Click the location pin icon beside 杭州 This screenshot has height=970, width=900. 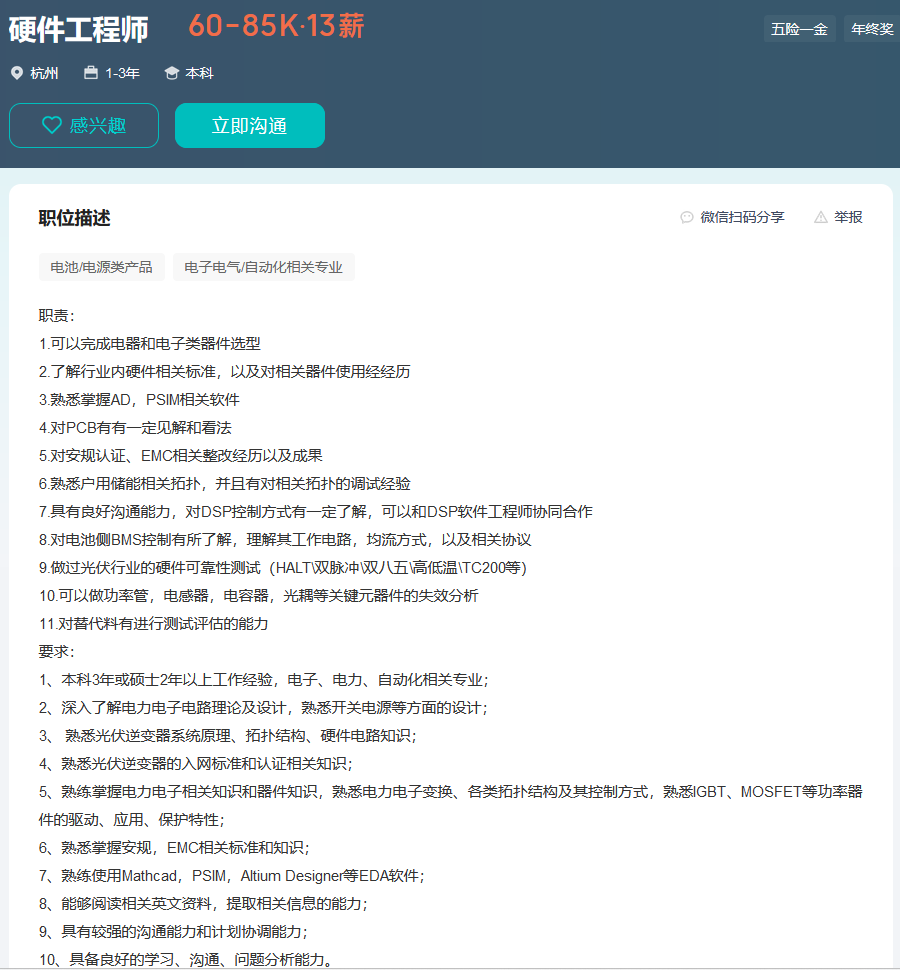16,73
